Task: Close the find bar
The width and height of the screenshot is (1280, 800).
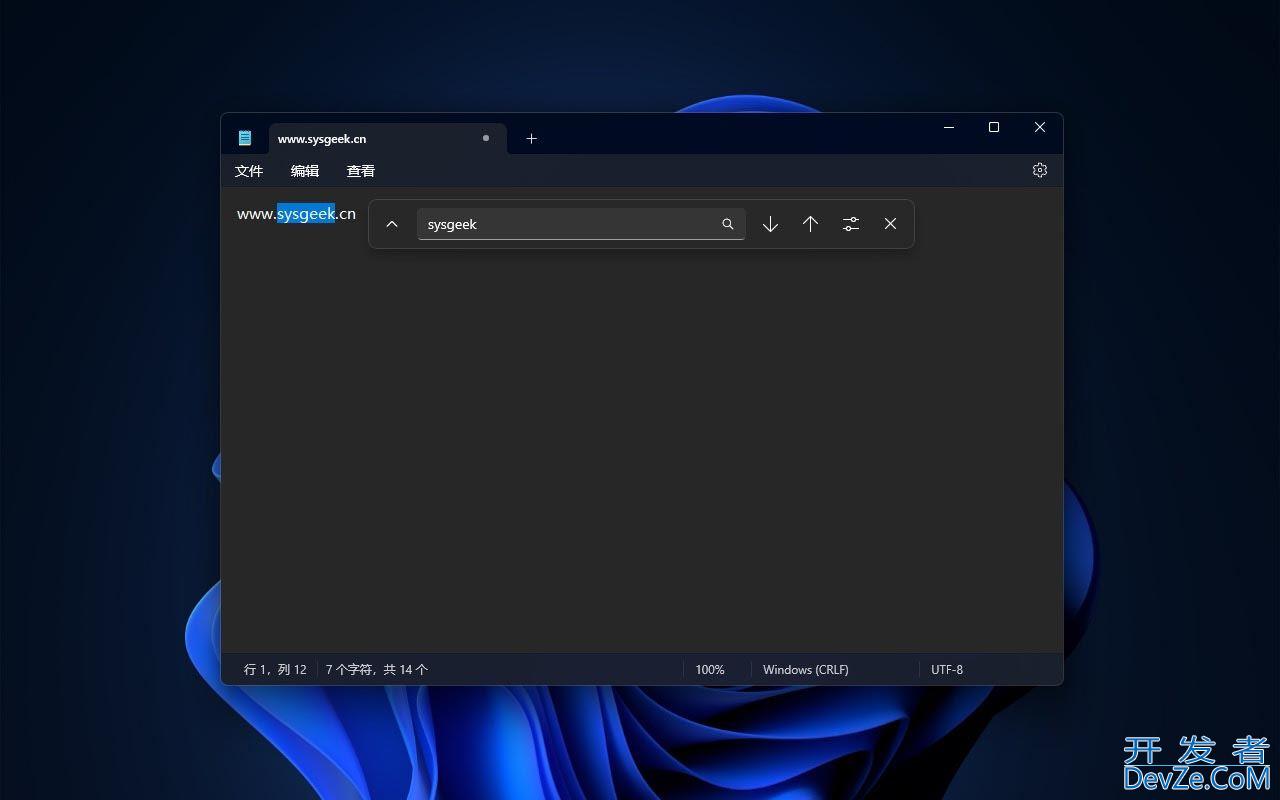Action: [890, 224]
